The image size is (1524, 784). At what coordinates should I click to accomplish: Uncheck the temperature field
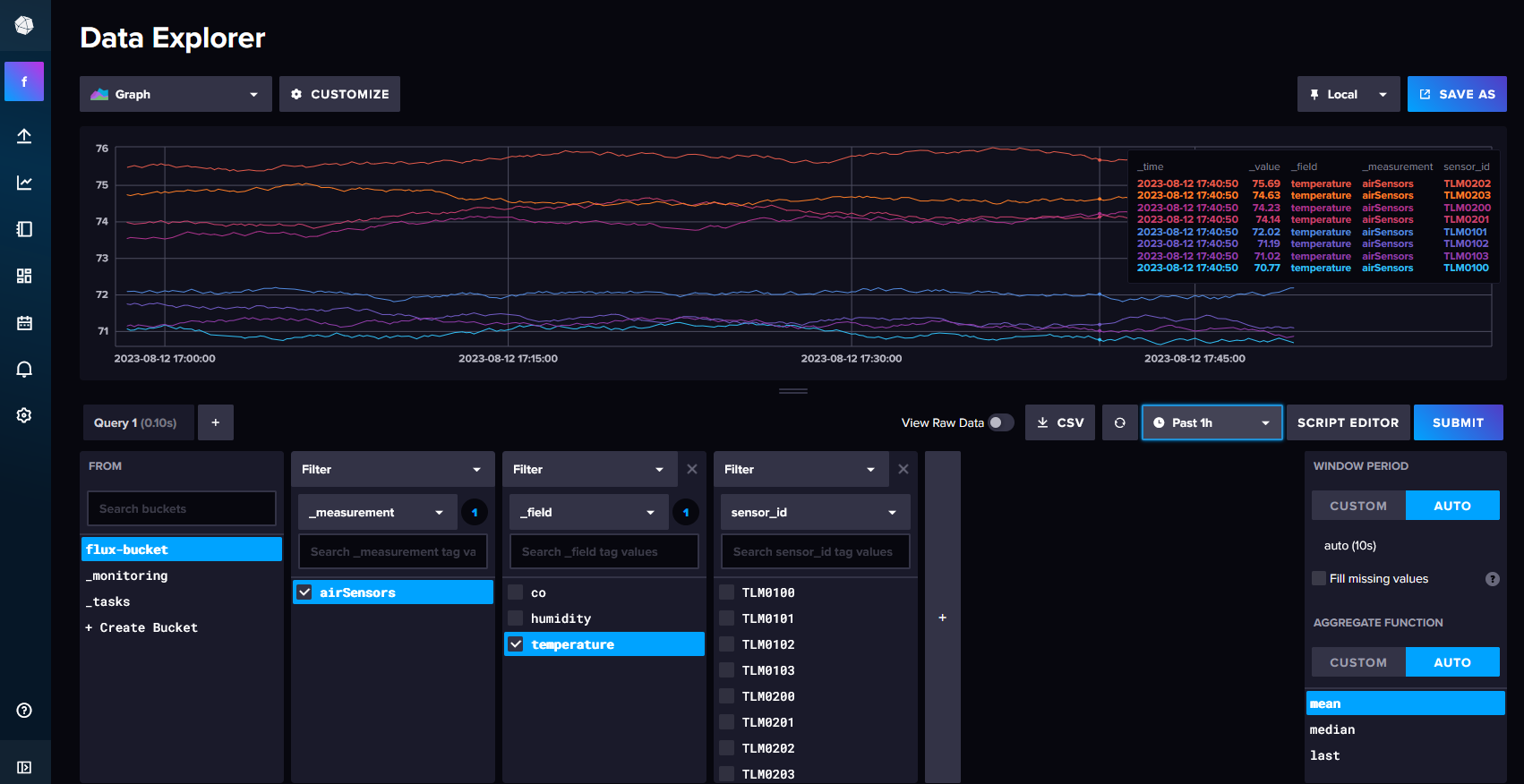[x=516, y=644]
